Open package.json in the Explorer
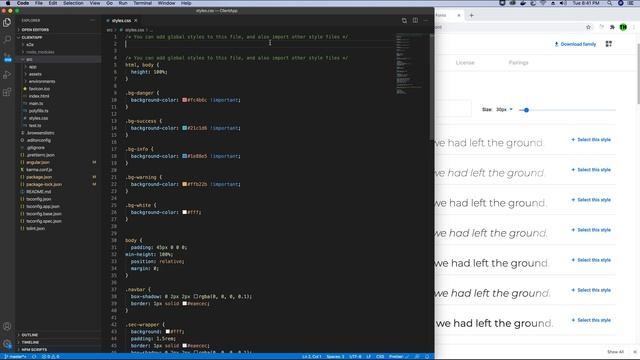This screenshot has width=640, height=360. point(39,177)
